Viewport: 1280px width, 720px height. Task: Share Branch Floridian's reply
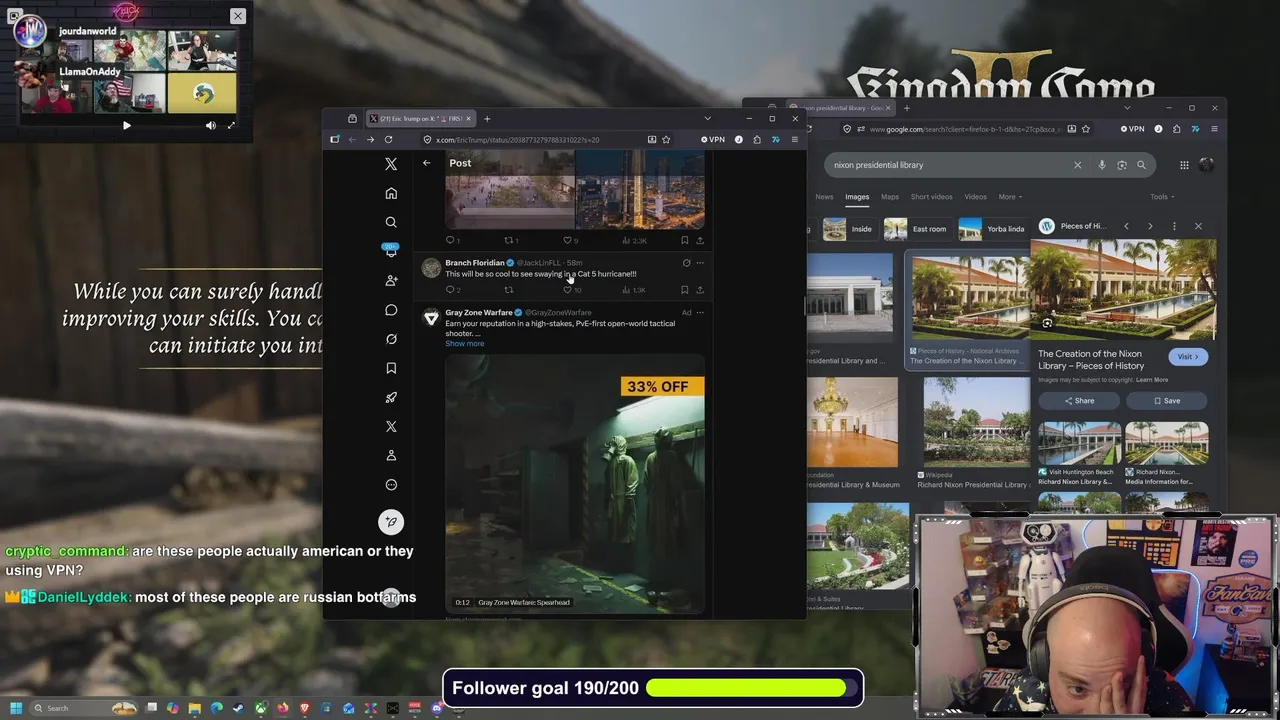700,290
